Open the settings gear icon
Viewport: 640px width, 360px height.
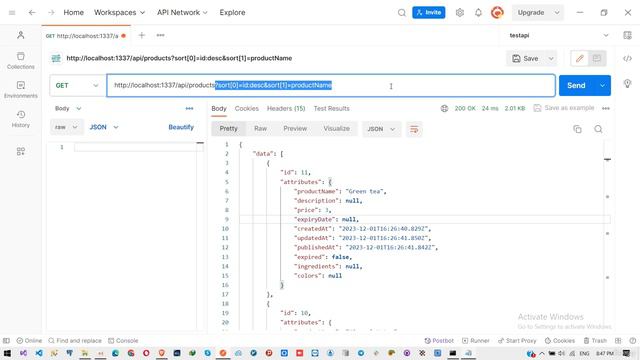tap(460, 13)
